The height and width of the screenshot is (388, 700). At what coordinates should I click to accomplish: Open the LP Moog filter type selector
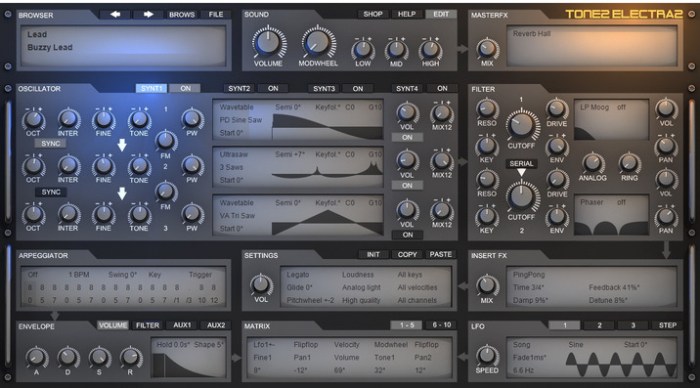(594, 107)
